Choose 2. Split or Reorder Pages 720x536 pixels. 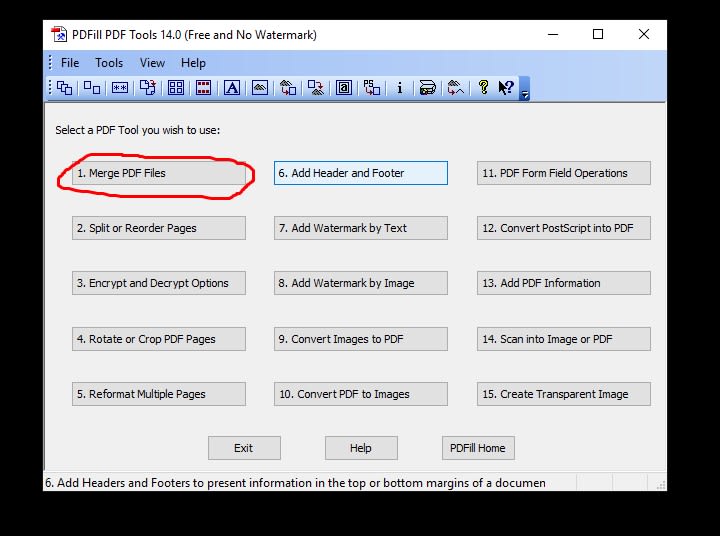(x=159, y=228)
